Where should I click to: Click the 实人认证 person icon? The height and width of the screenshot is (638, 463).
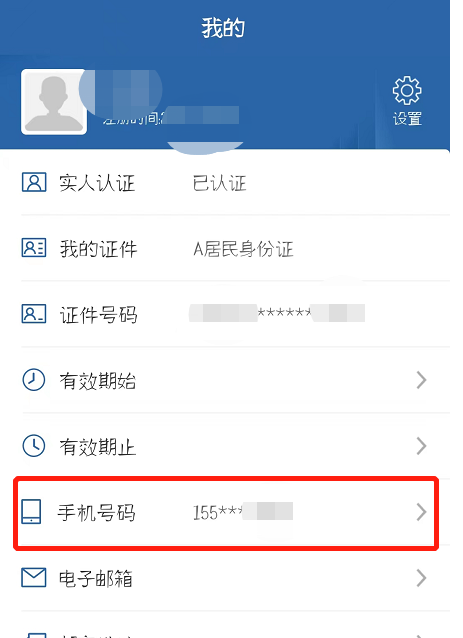[34, 182]
